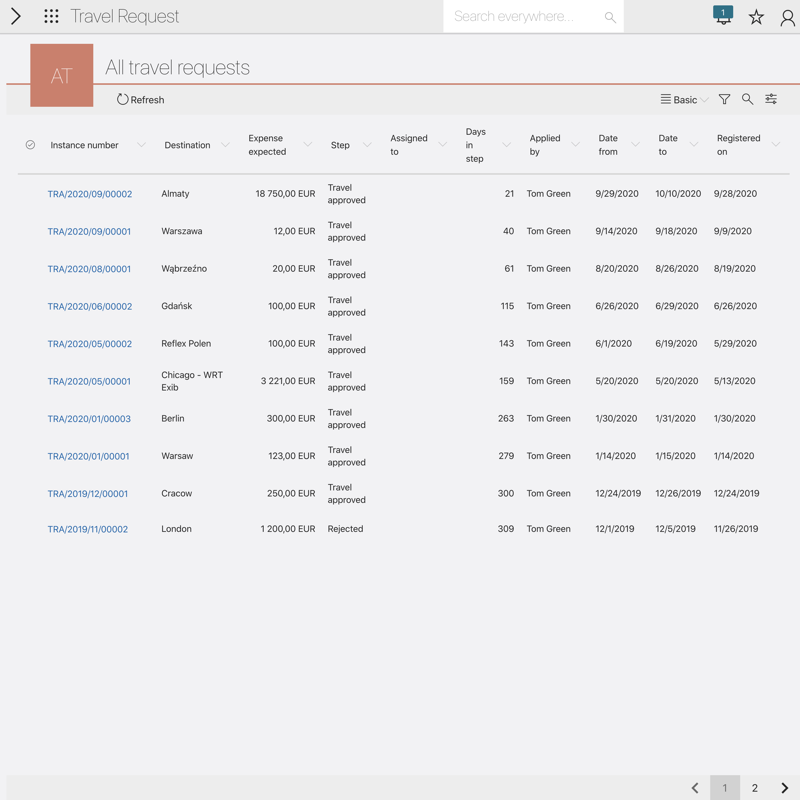The height and width of the screenshot is (800, 800).
Task: Click the report search magnifier icon
Action: [x=747, y=99]
